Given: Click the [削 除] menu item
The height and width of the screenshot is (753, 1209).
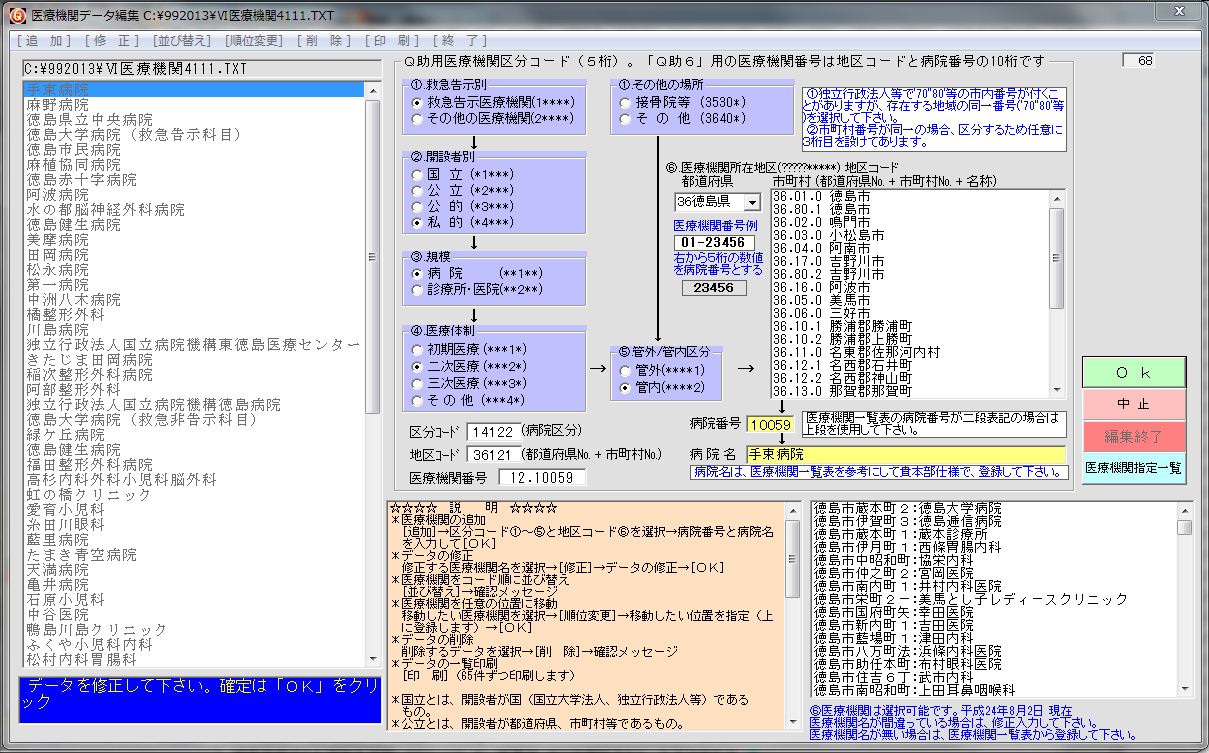Looking at the screenshot, I should [x=324, y=41].
